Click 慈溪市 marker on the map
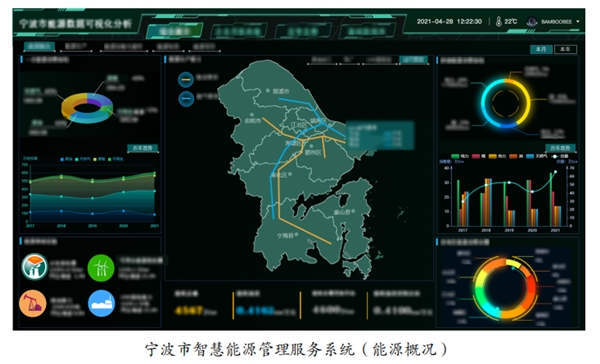Image resolution: width=600 pixels, height=364 pixels. click(x=268, y=91)
